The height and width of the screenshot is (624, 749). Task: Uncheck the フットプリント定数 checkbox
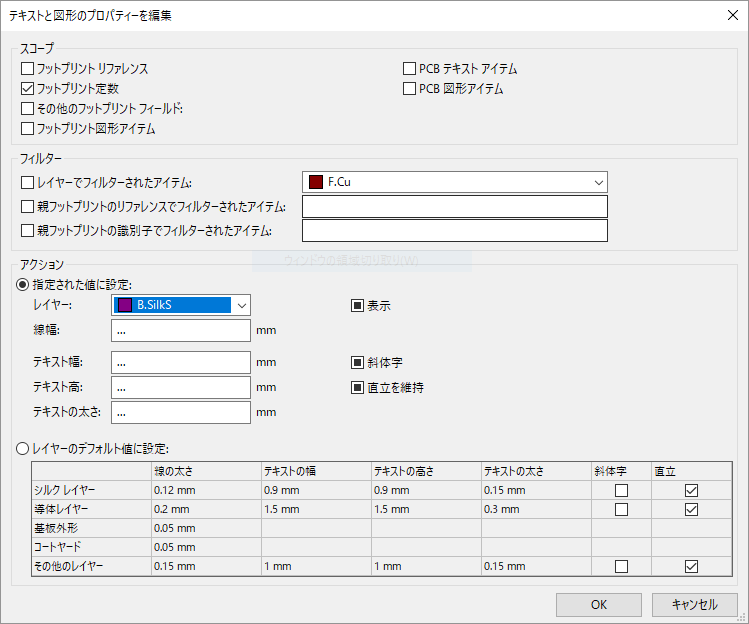[28, 89]
